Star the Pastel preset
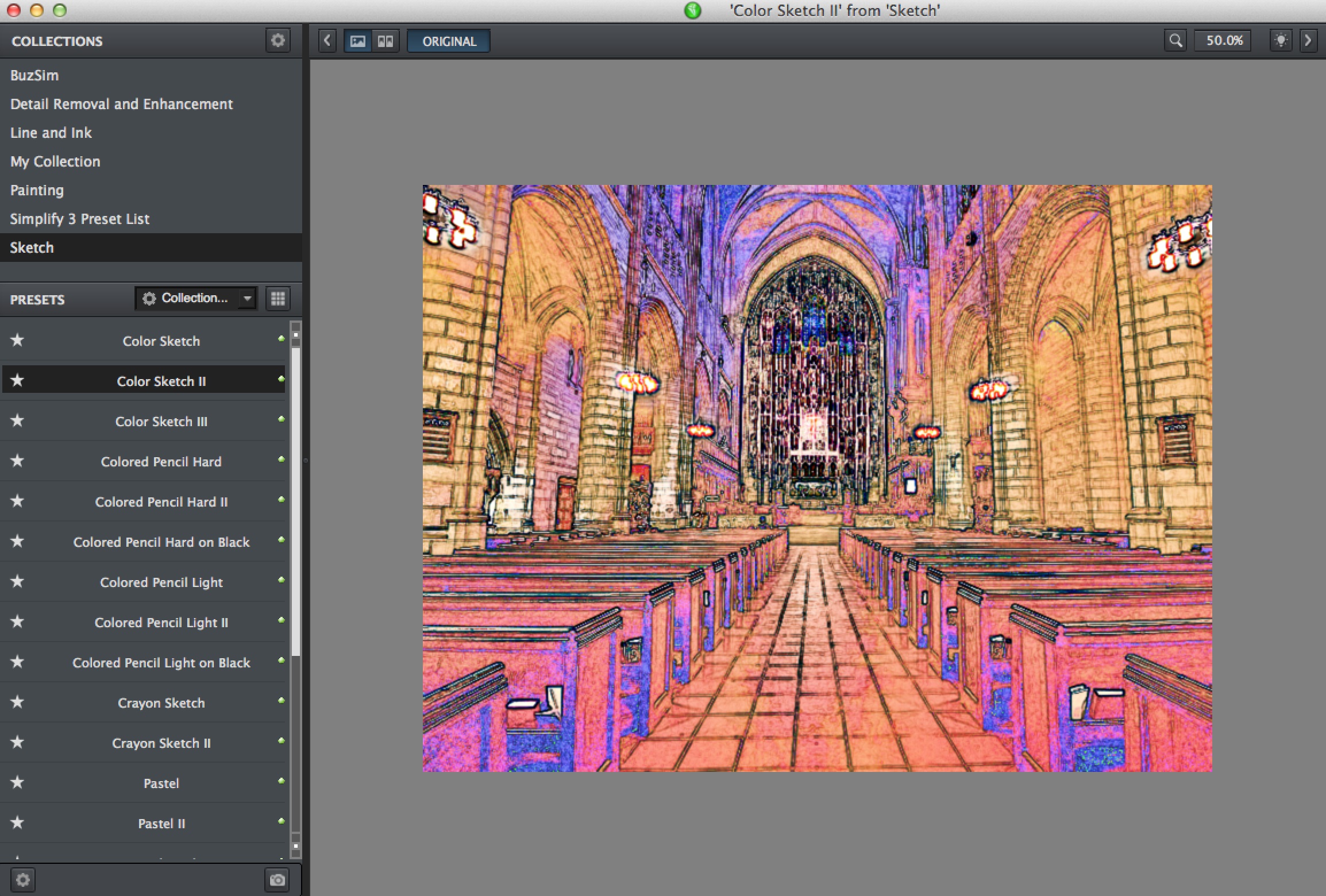Screen dimensions: 1326x896 (17, 782)
